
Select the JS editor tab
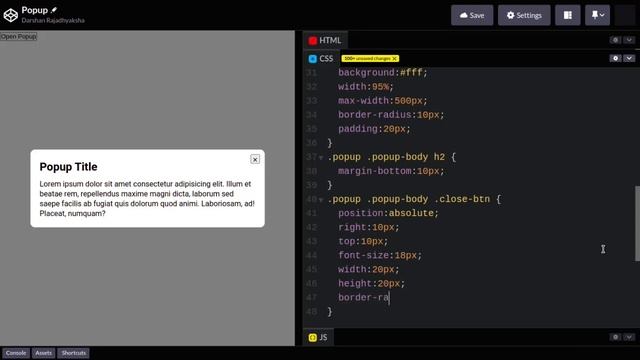pos(318,337)
